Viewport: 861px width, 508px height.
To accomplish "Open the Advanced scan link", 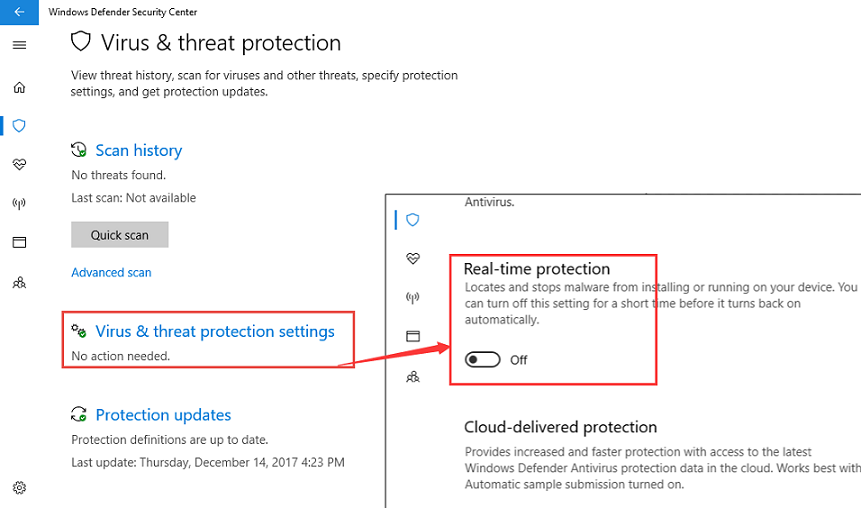I will tap(111, 272).
